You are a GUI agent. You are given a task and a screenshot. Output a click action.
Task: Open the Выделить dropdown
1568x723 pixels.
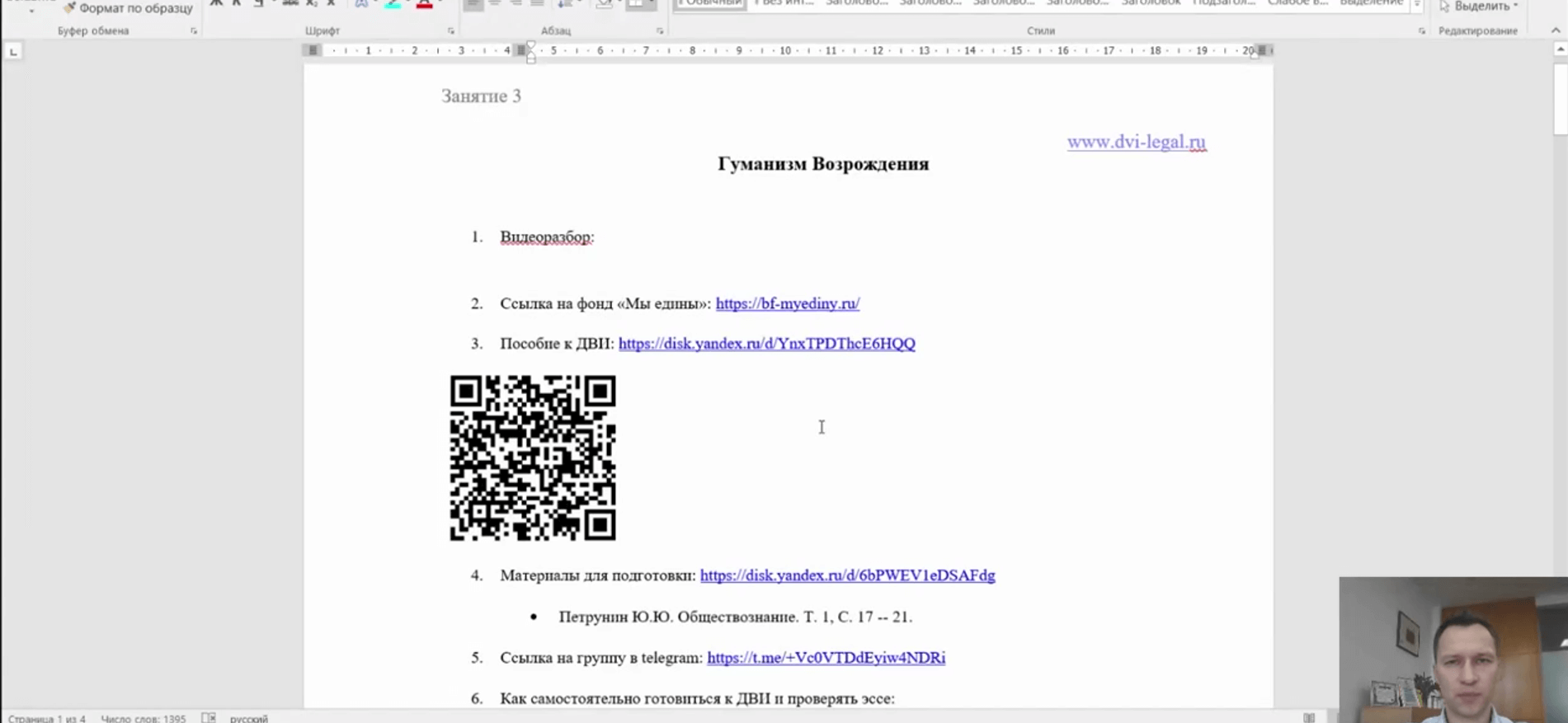1479,6
